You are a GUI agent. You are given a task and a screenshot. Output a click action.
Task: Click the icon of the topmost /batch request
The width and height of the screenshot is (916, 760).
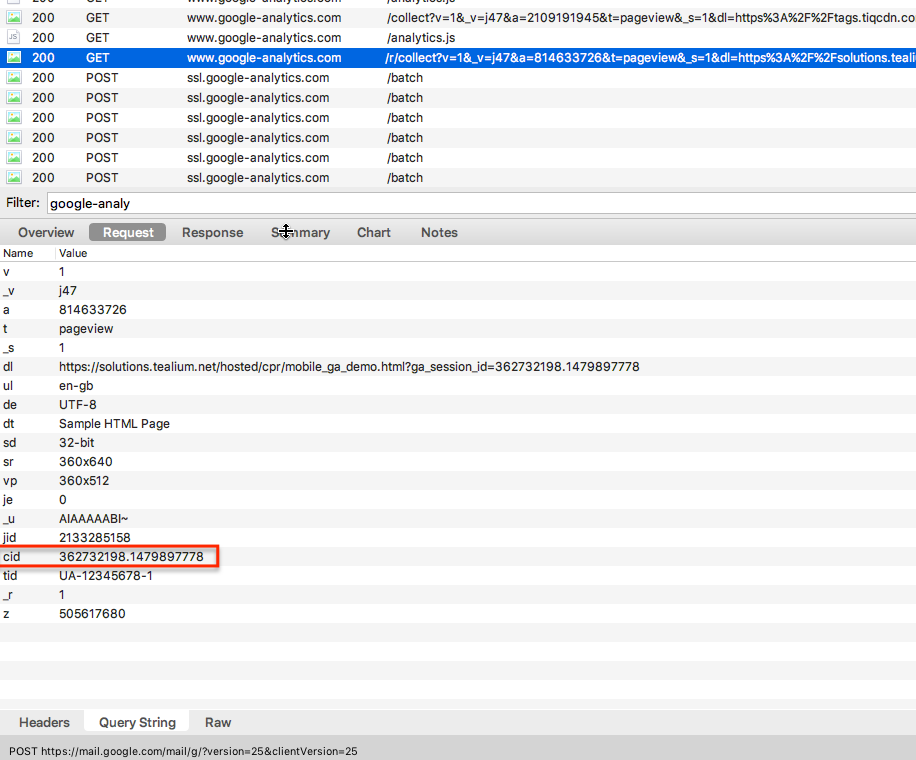coord(14,78)
